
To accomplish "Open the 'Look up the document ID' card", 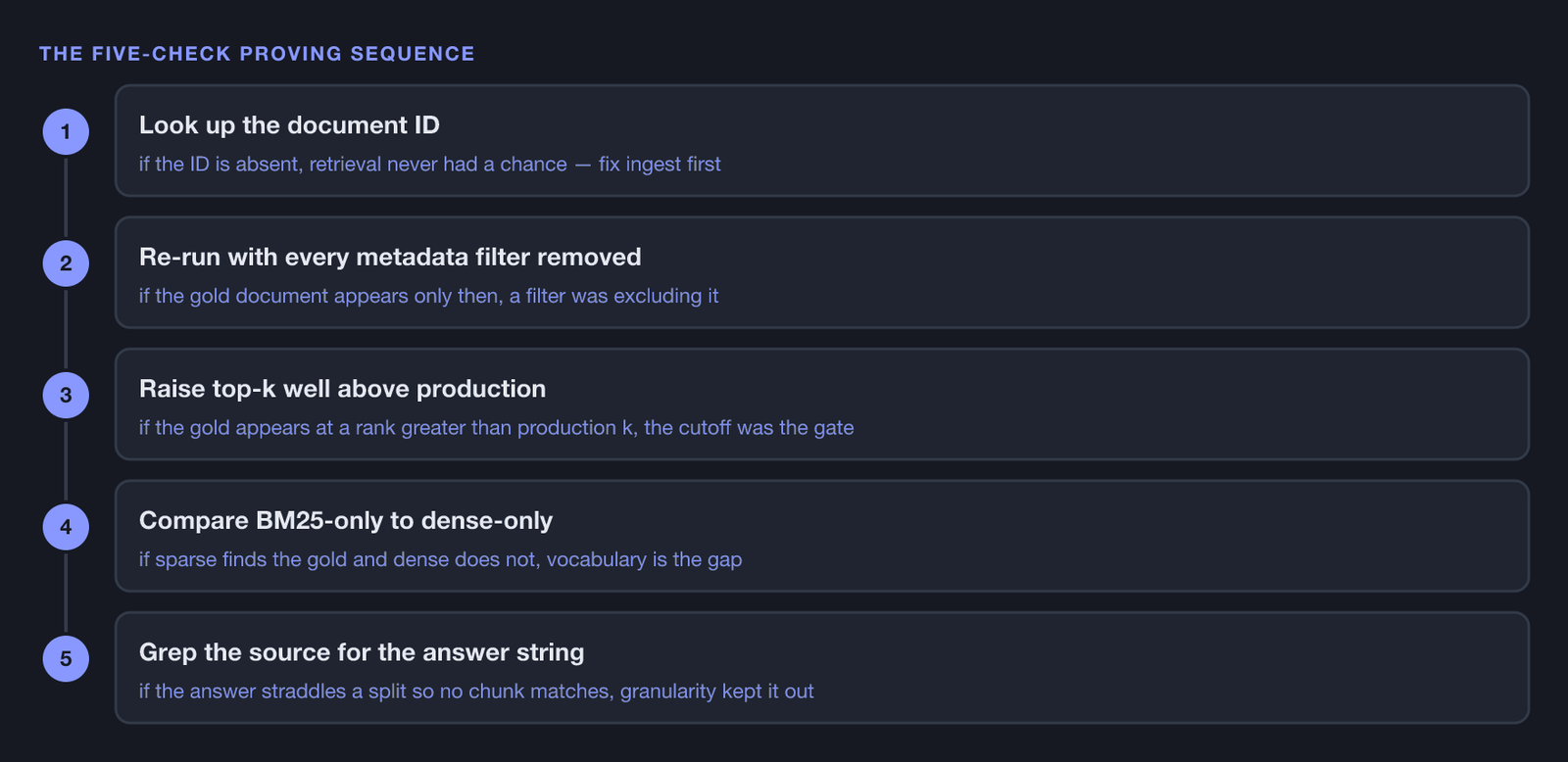I will [x=821, y=140].
